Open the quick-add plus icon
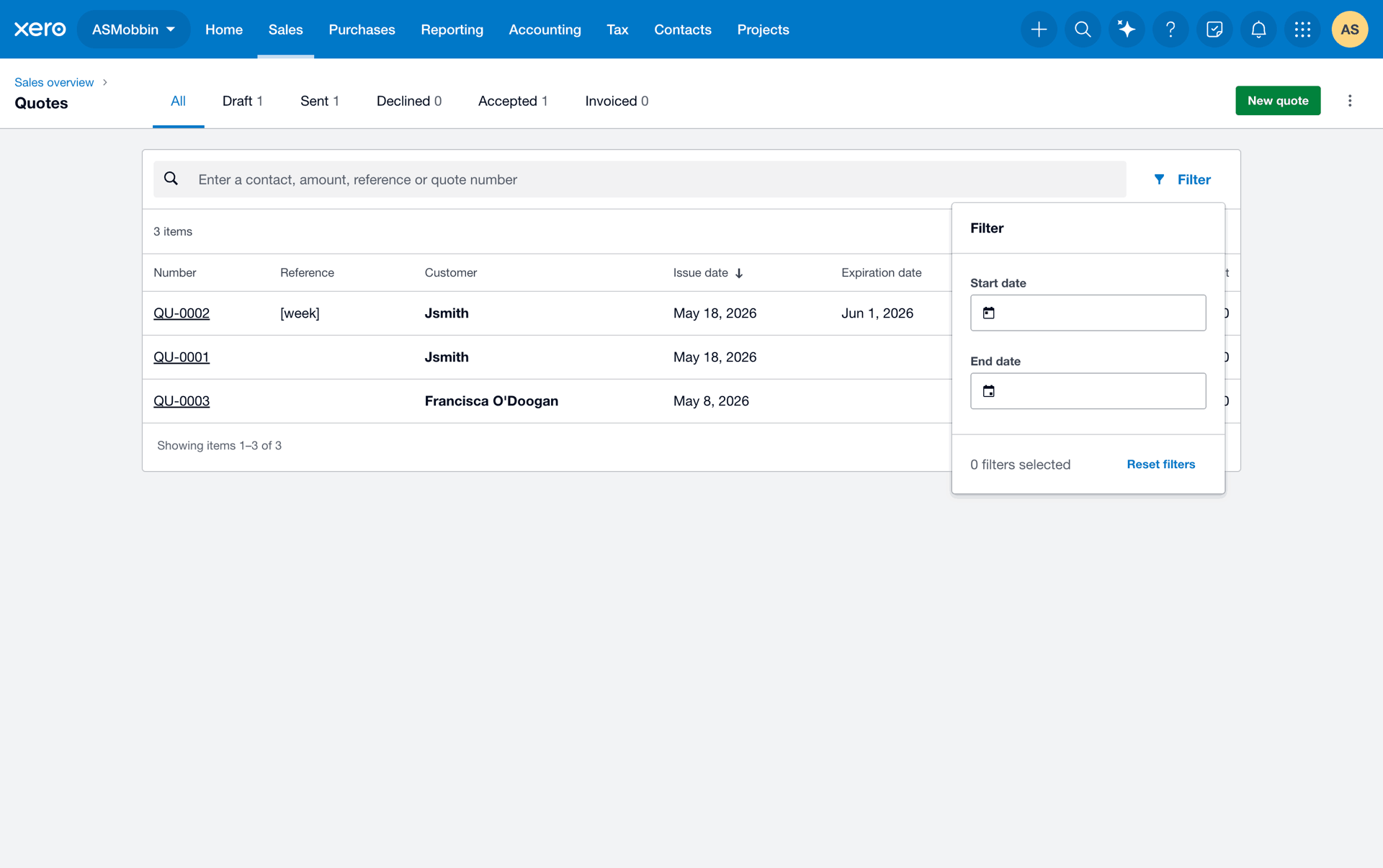 tap(1039, 30)
